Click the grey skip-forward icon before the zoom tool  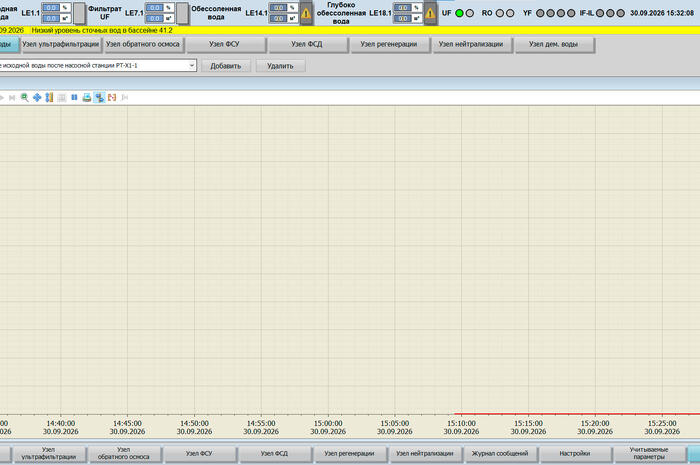[12, 98]
